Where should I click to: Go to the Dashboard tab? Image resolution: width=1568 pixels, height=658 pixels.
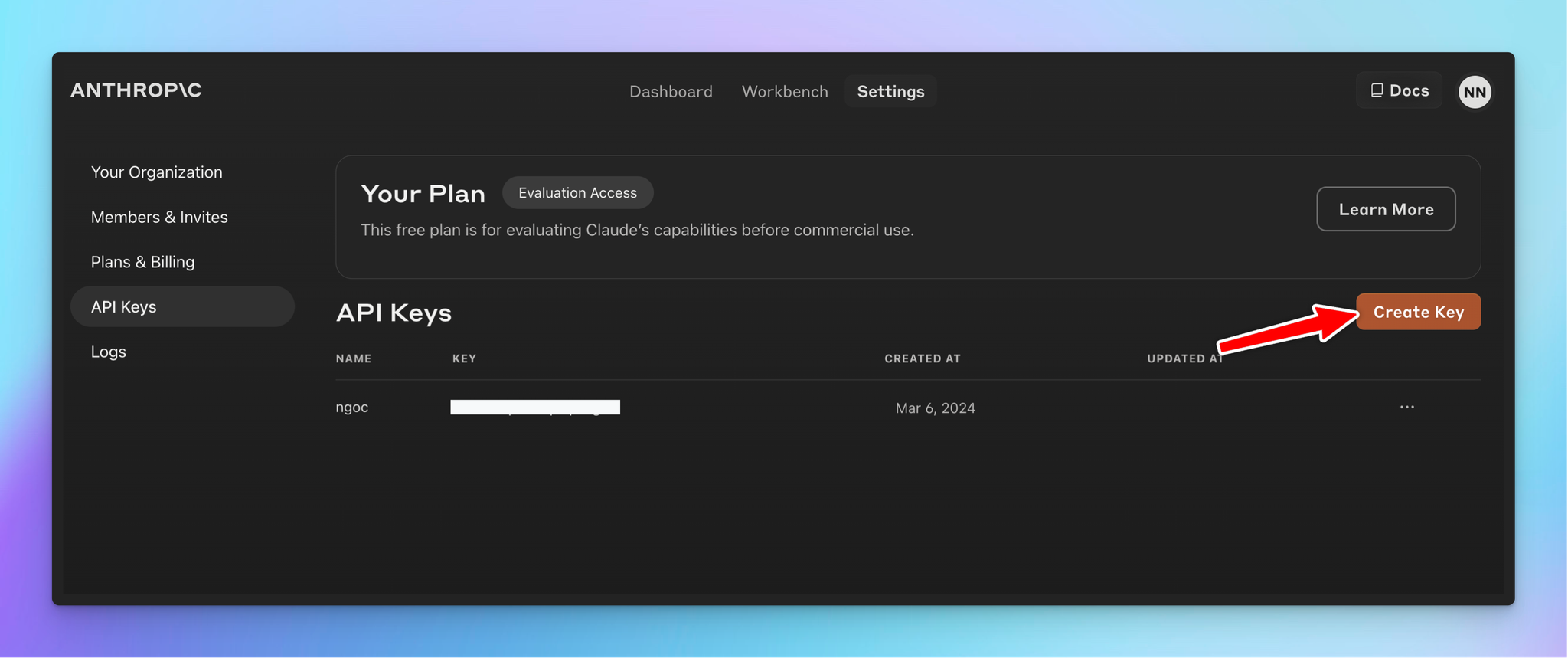click(x=671, y=91)
